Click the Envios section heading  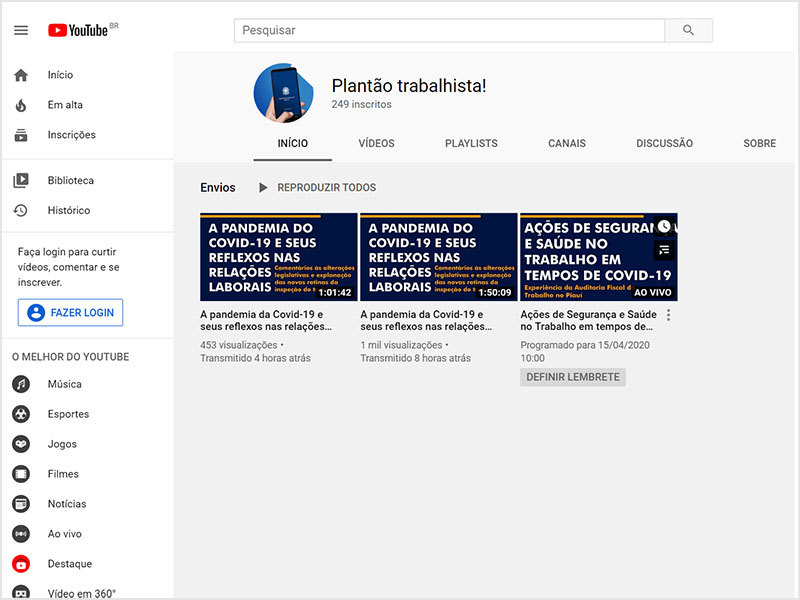(218, 188)
